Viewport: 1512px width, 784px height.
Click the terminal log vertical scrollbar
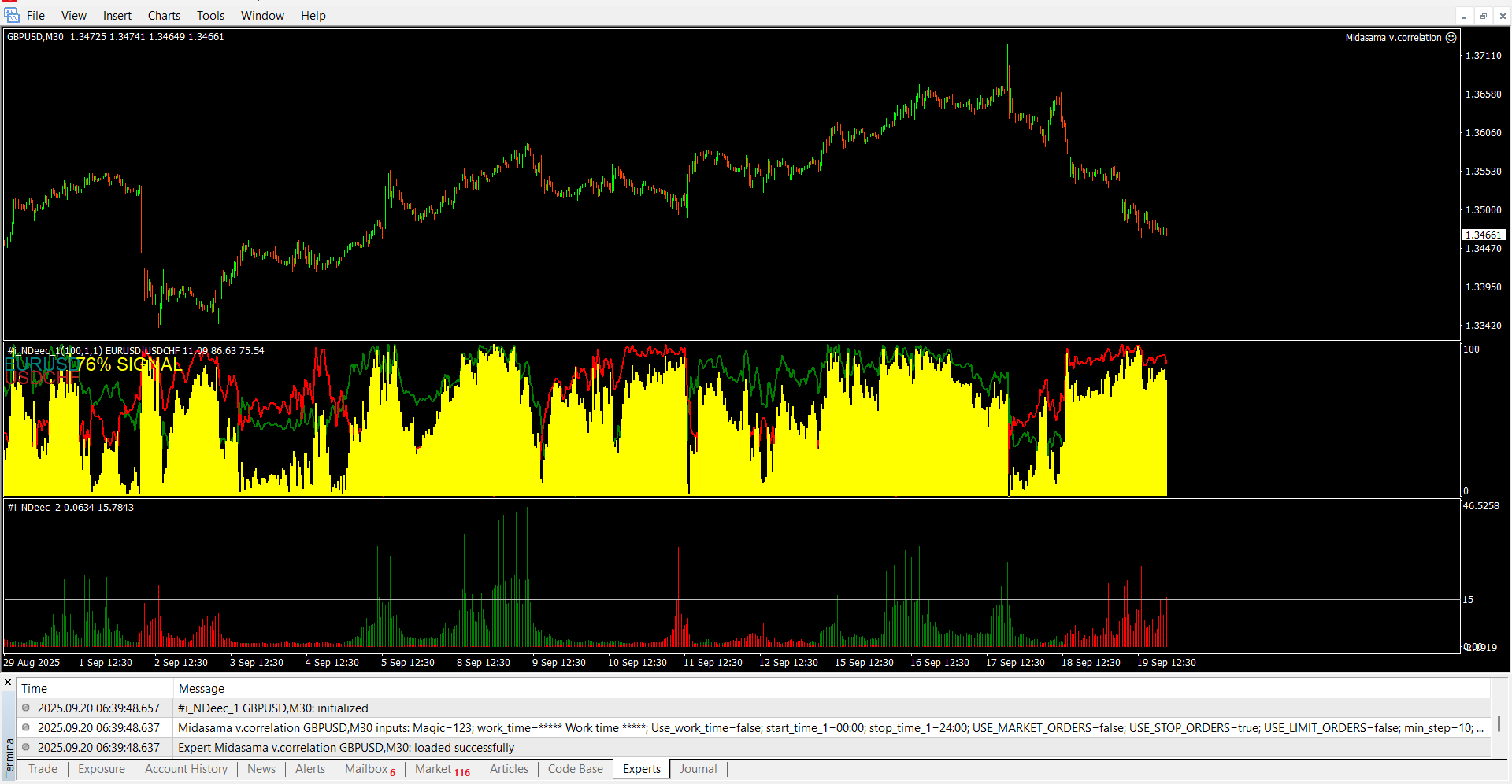[1499, 723]
